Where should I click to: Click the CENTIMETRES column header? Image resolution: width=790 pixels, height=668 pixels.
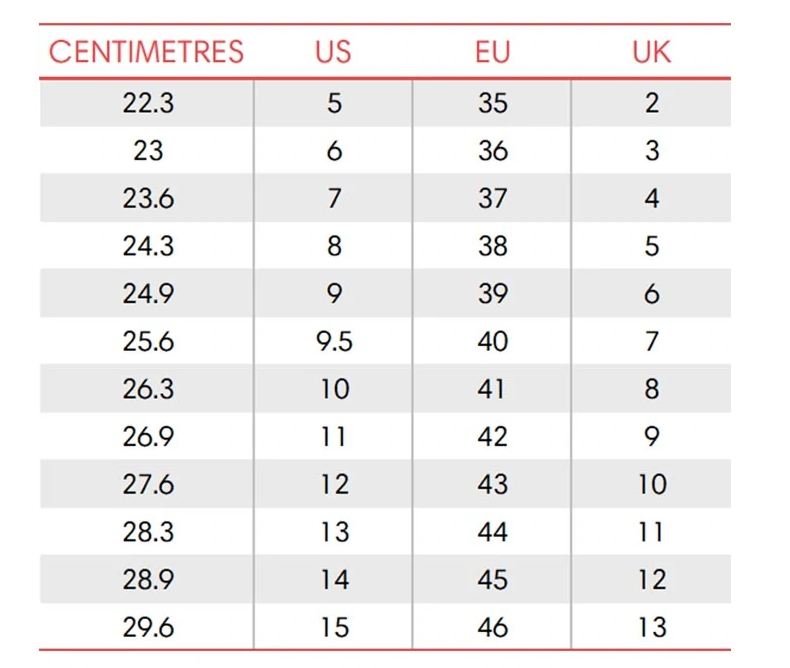pos(146,52)
